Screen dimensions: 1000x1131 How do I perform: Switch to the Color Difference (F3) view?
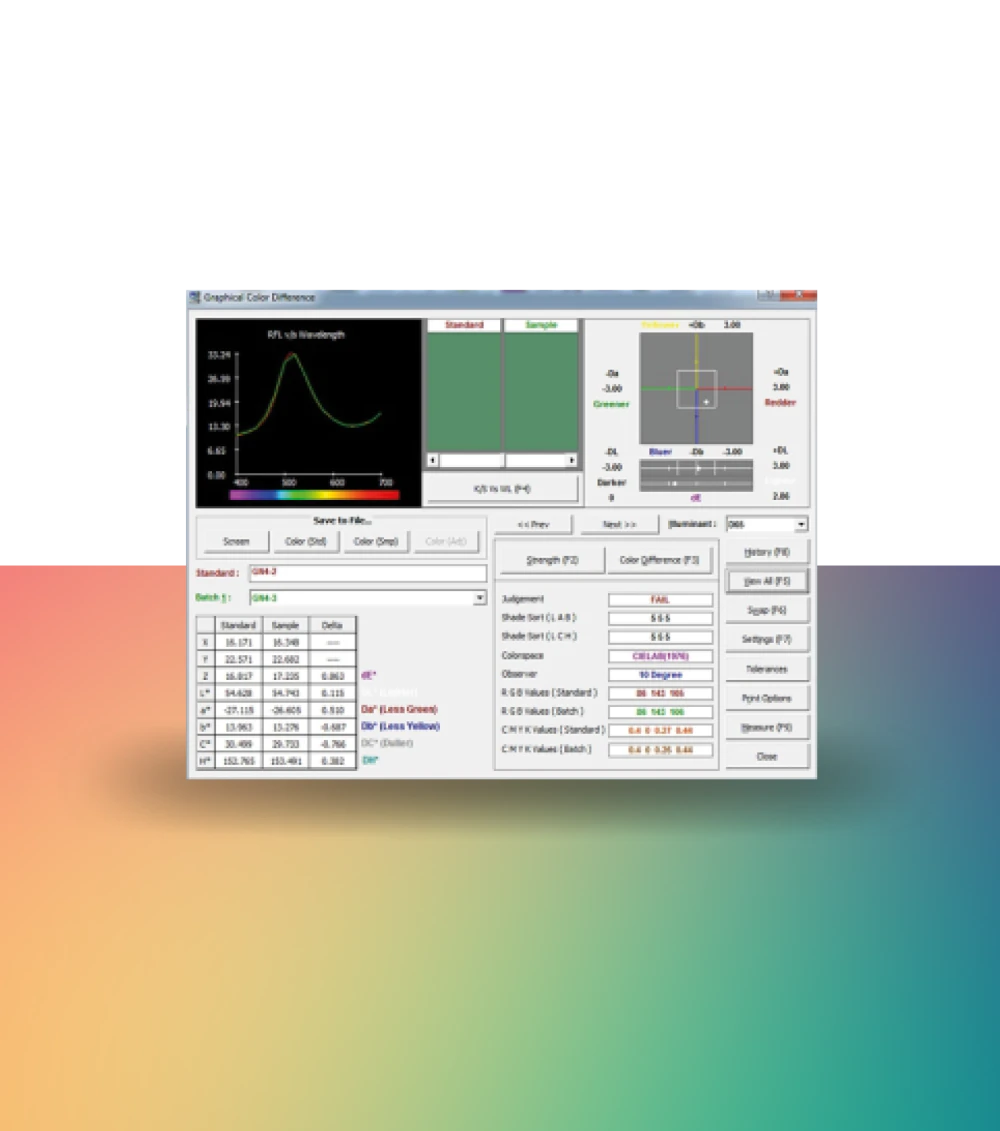pyautogui.click(x=659, y=560)
